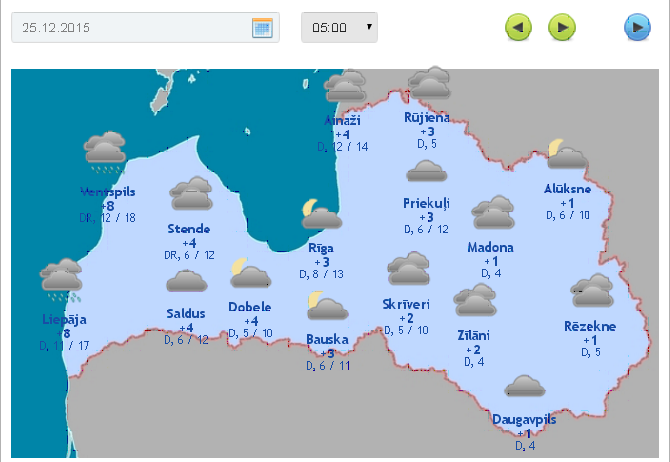
Task: Select the Saldus station label
Action: (x=186, y=314)
